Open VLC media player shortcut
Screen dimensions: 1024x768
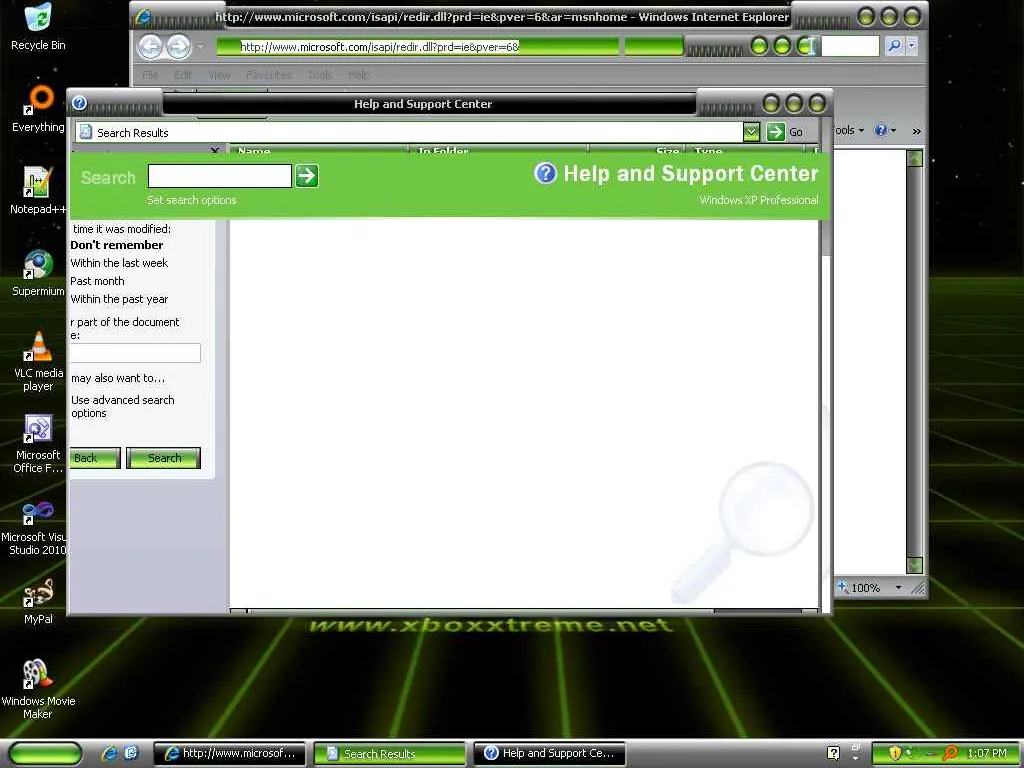point(38,361)
